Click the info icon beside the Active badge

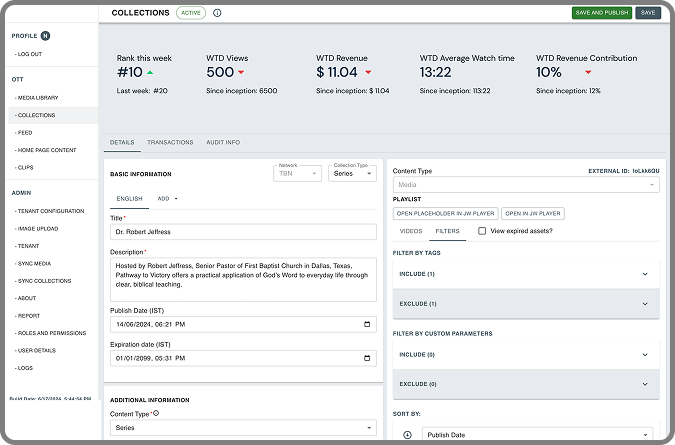pos(217,13)
